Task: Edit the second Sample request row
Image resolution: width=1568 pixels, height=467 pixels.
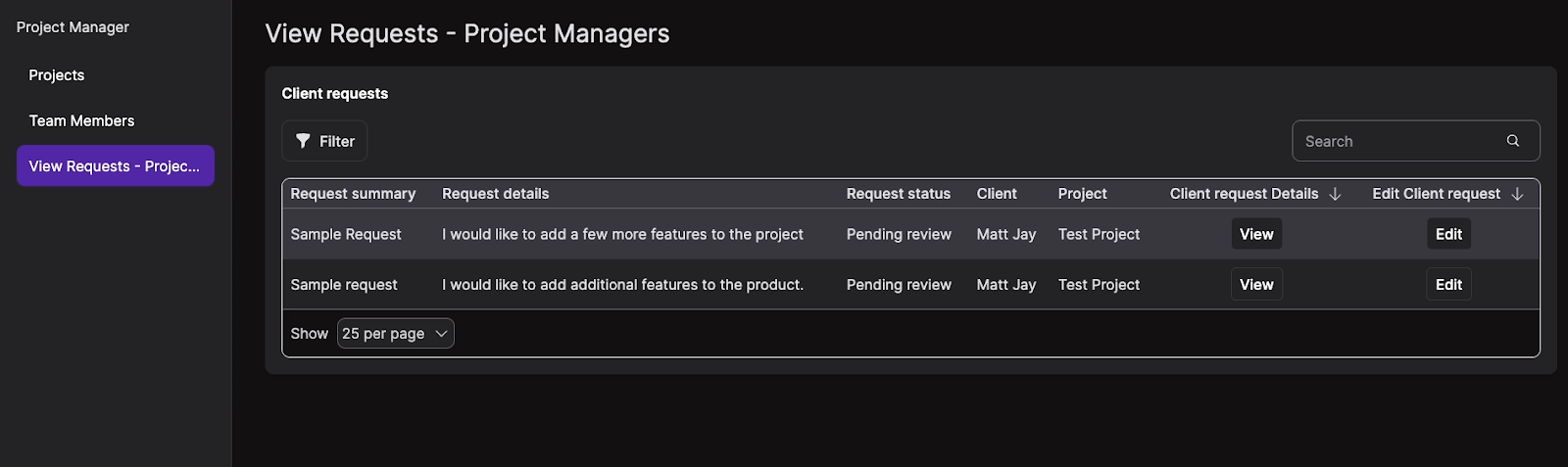Action: pyautogui.click(x=1448, y=285)
